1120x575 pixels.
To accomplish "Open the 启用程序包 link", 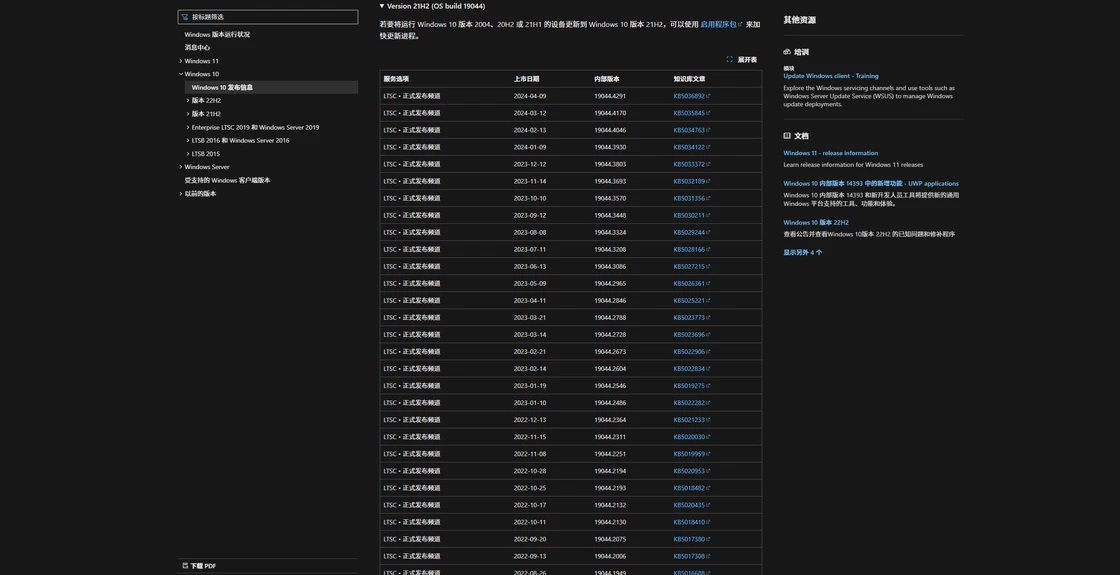I will (721, 24).
